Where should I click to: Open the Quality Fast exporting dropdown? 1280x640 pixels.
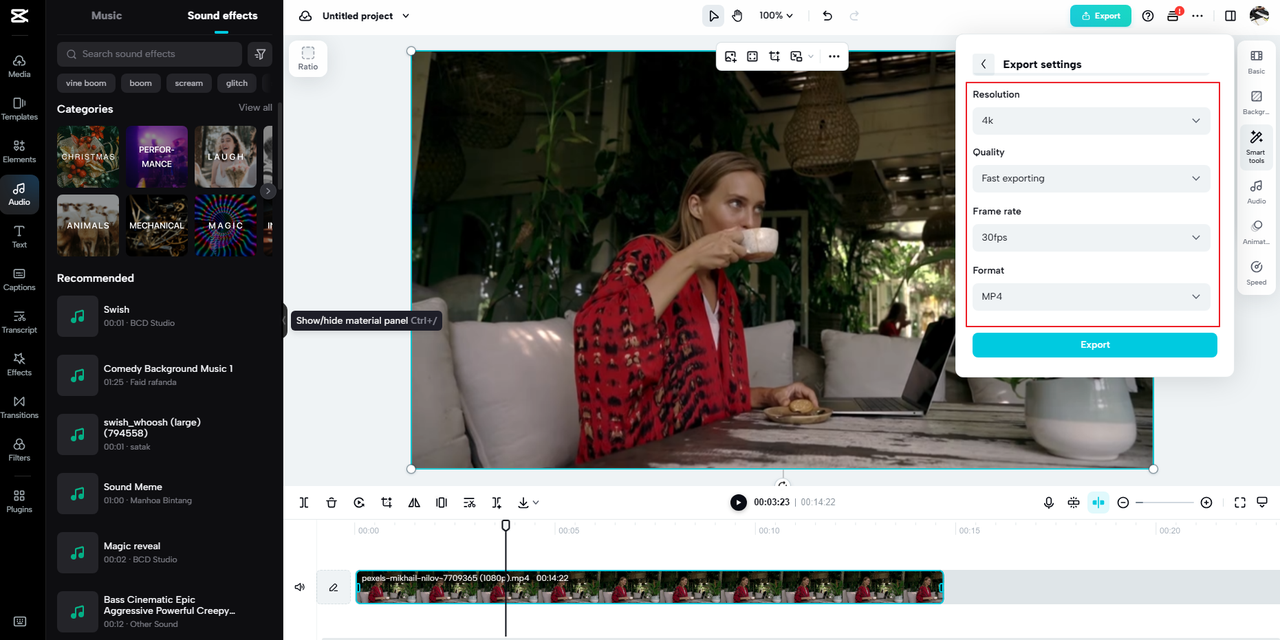pos(1091,179)
